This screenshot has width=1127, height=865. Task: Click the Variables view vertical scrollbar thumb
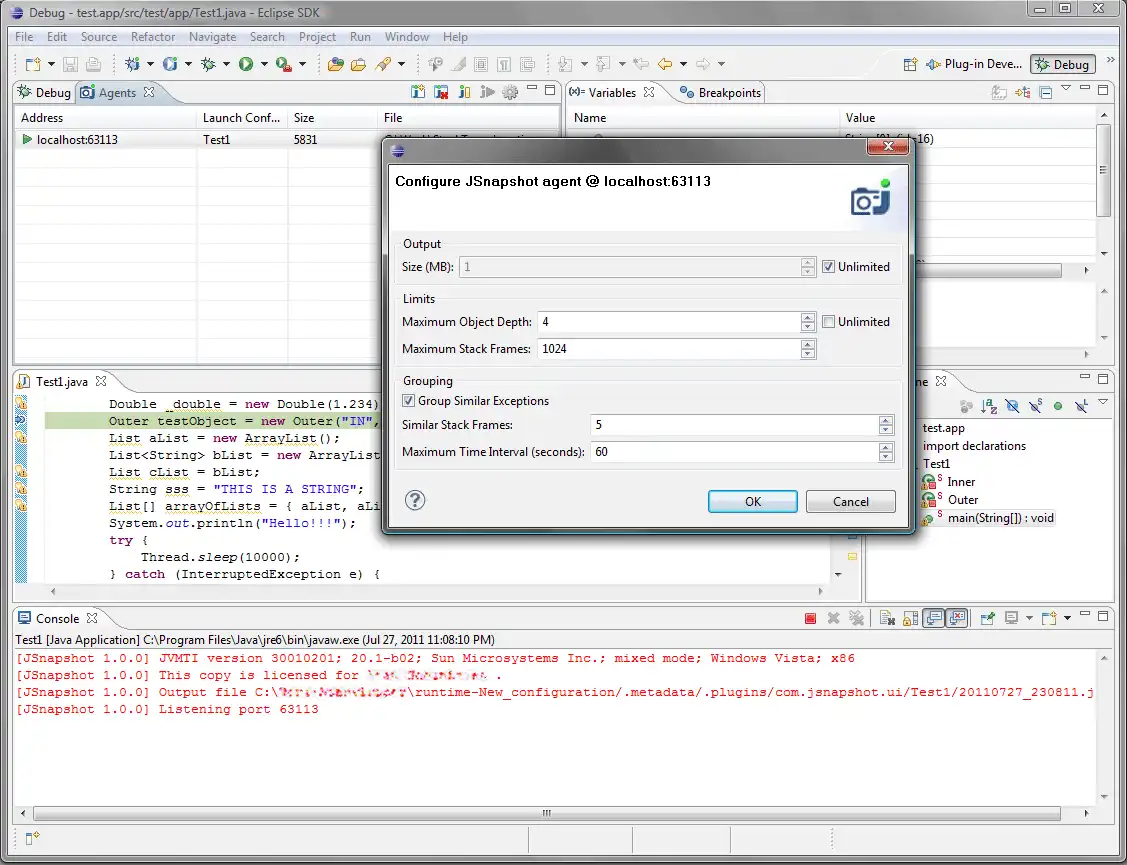point(1103,170)
